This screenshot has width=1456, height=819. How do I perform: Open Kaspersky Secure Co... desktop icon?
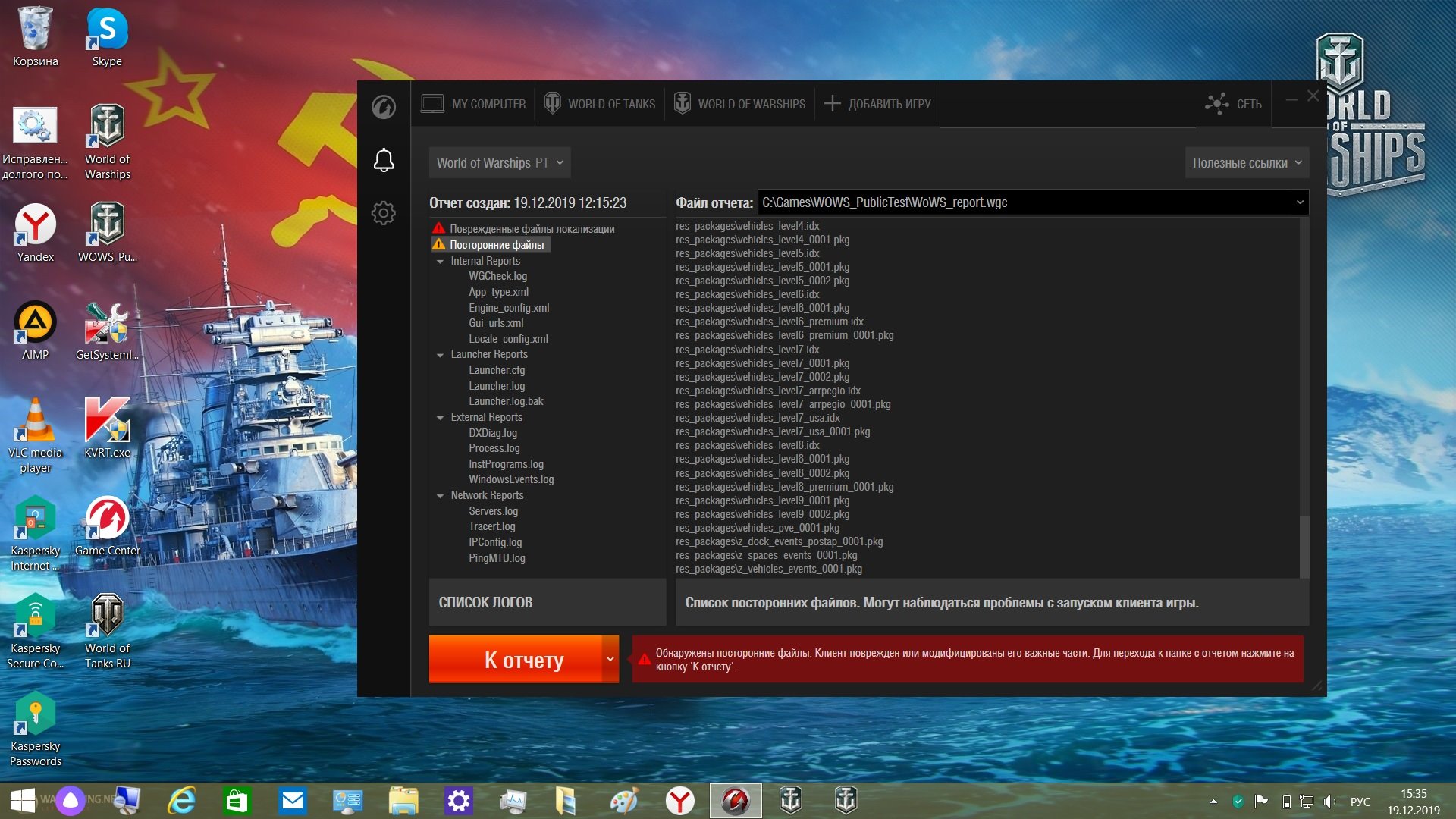[35, 631]
